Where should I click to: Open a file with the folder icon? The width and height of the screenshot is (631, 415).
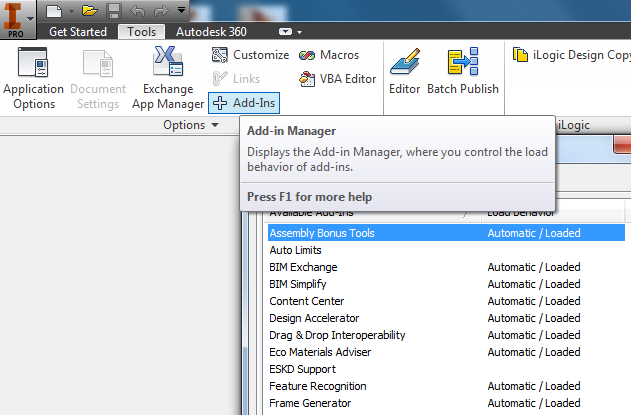[x=89, y=11]
